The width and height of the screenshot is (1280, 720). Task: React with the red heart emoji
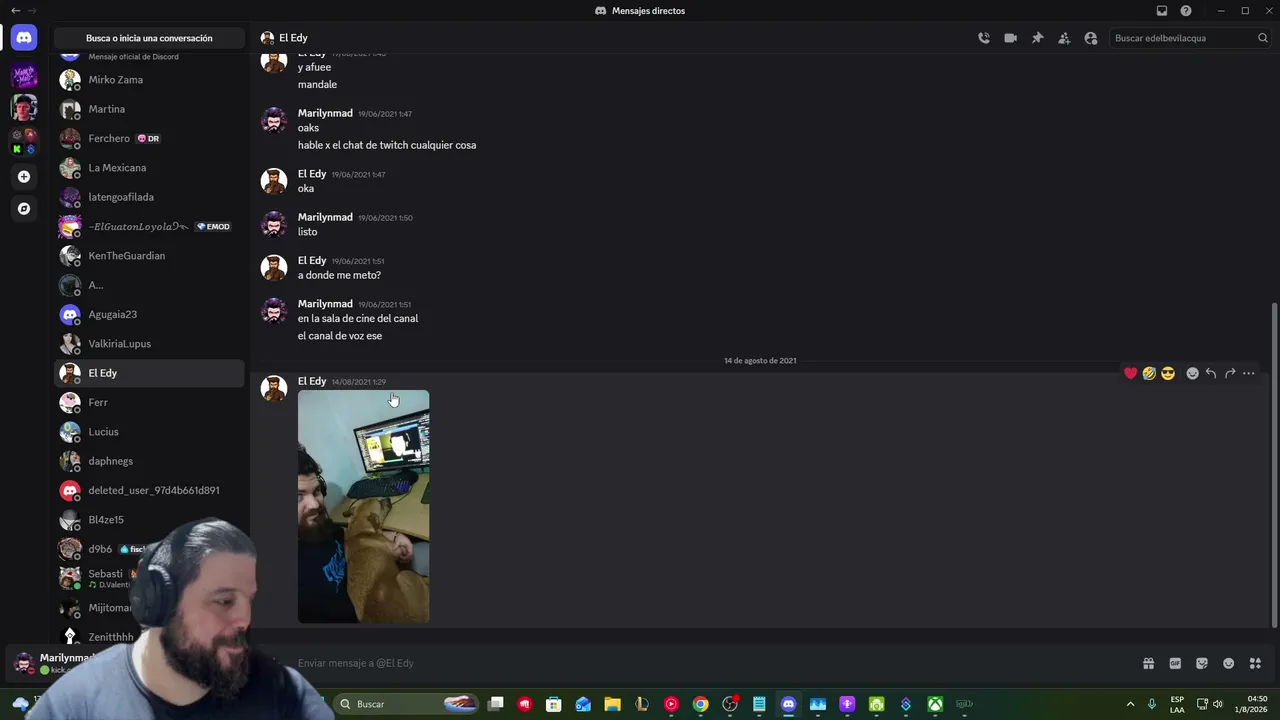[x=1131, y=373]
